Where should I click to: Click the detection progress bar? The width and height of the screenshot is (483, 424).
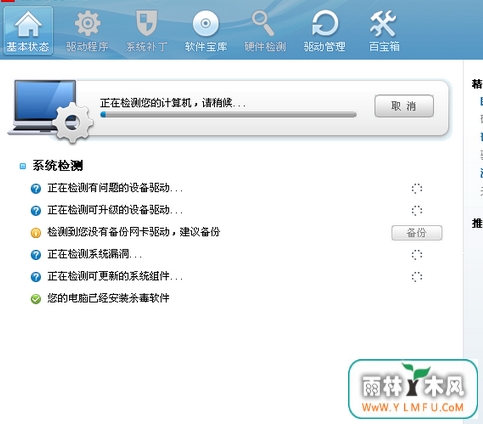point(228,115)
